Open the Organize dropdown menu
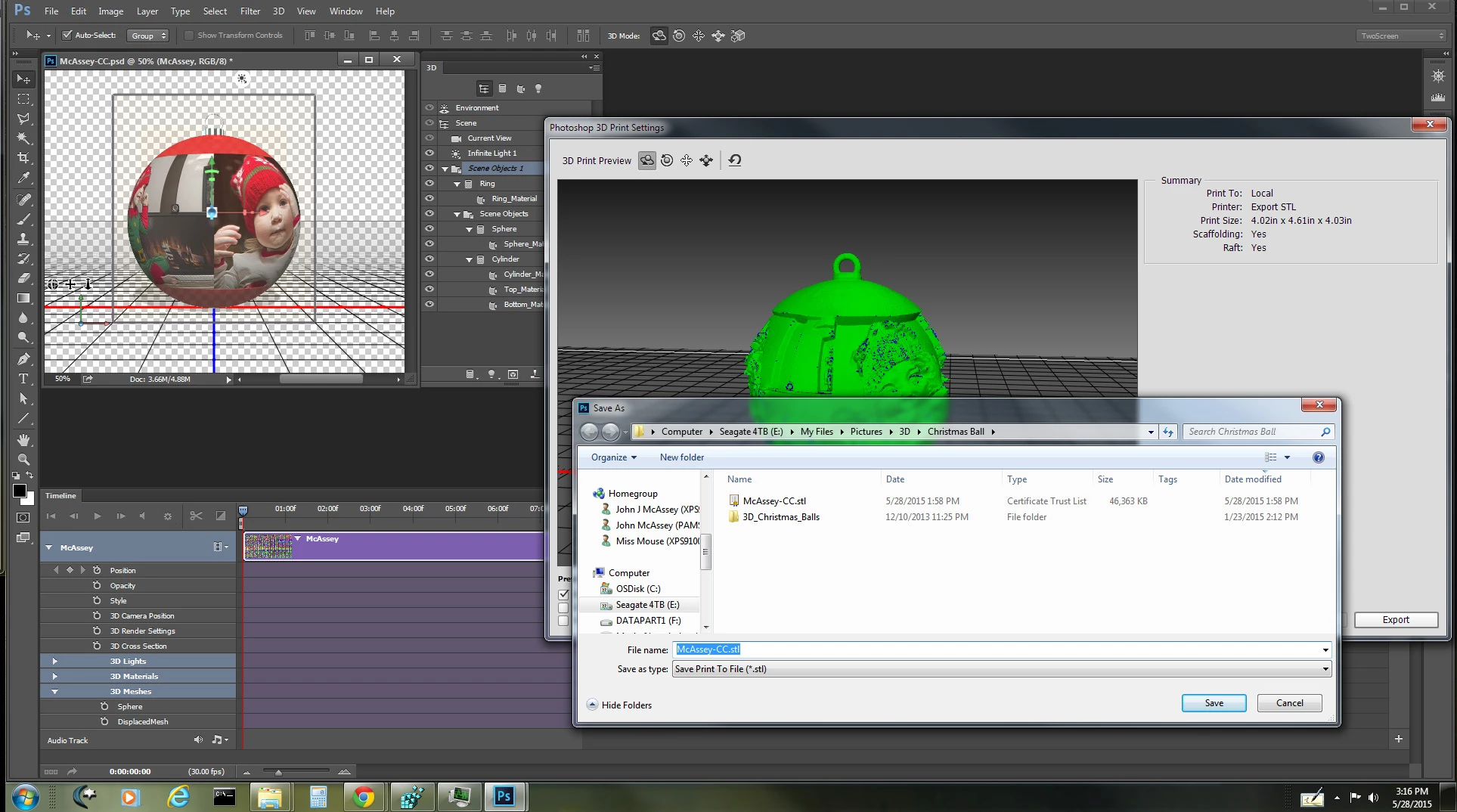1457x812 pixels. pyautogui.click(x=614, y=457)
